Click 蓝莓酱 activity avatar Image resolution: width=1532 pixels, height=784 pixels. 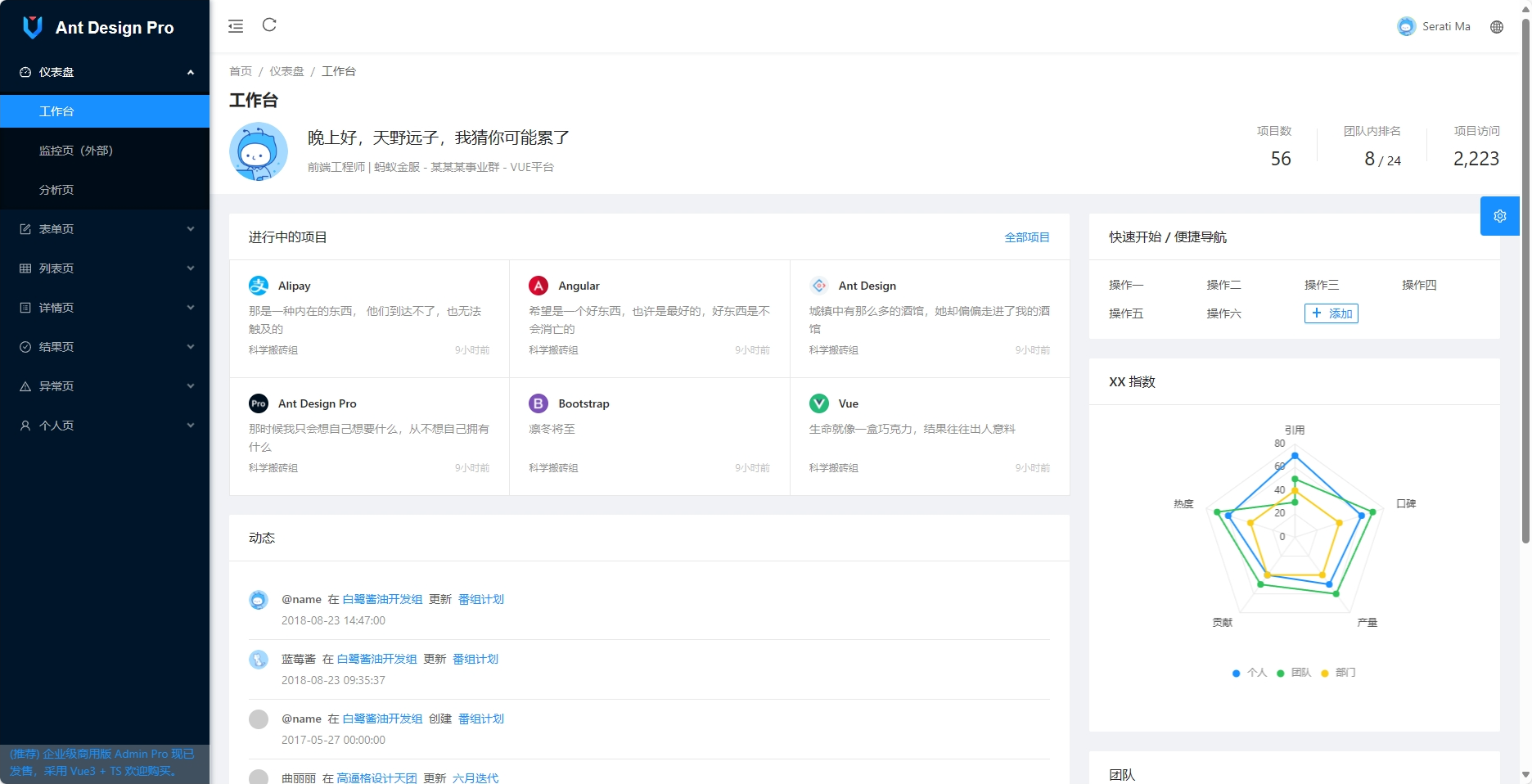point(259,660)
